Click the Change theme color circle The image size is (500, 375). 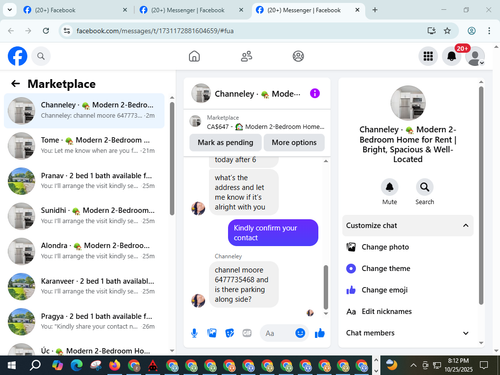[x=351, y=268]
